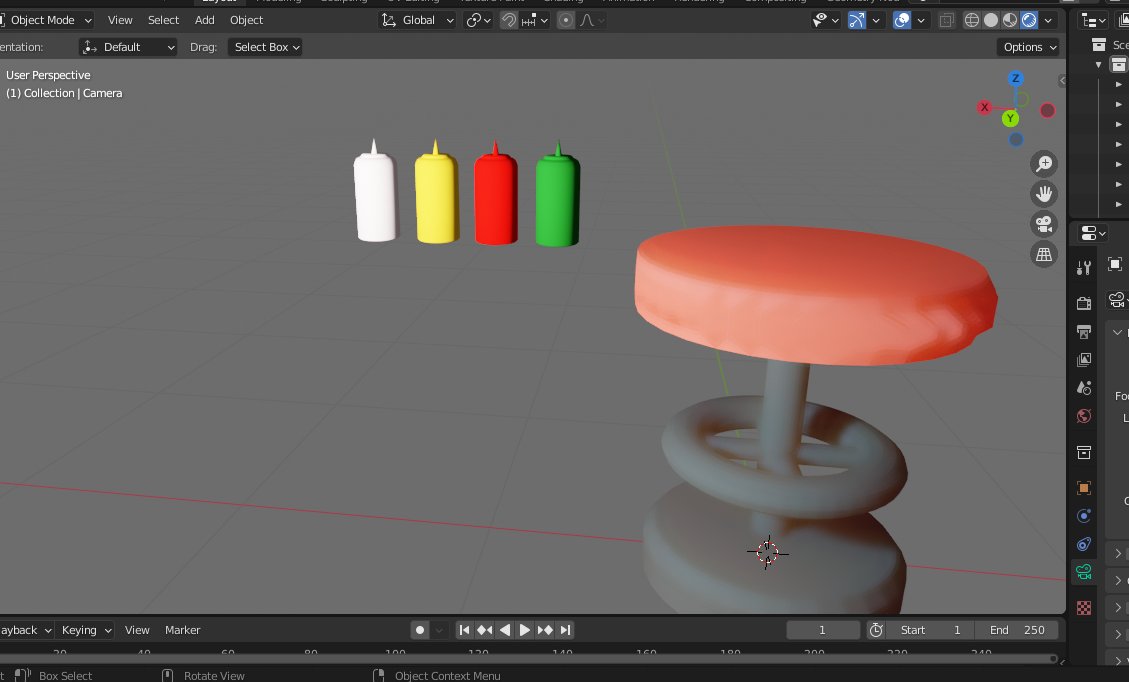
Task: Jump to next keyframe
Action: 545,630
